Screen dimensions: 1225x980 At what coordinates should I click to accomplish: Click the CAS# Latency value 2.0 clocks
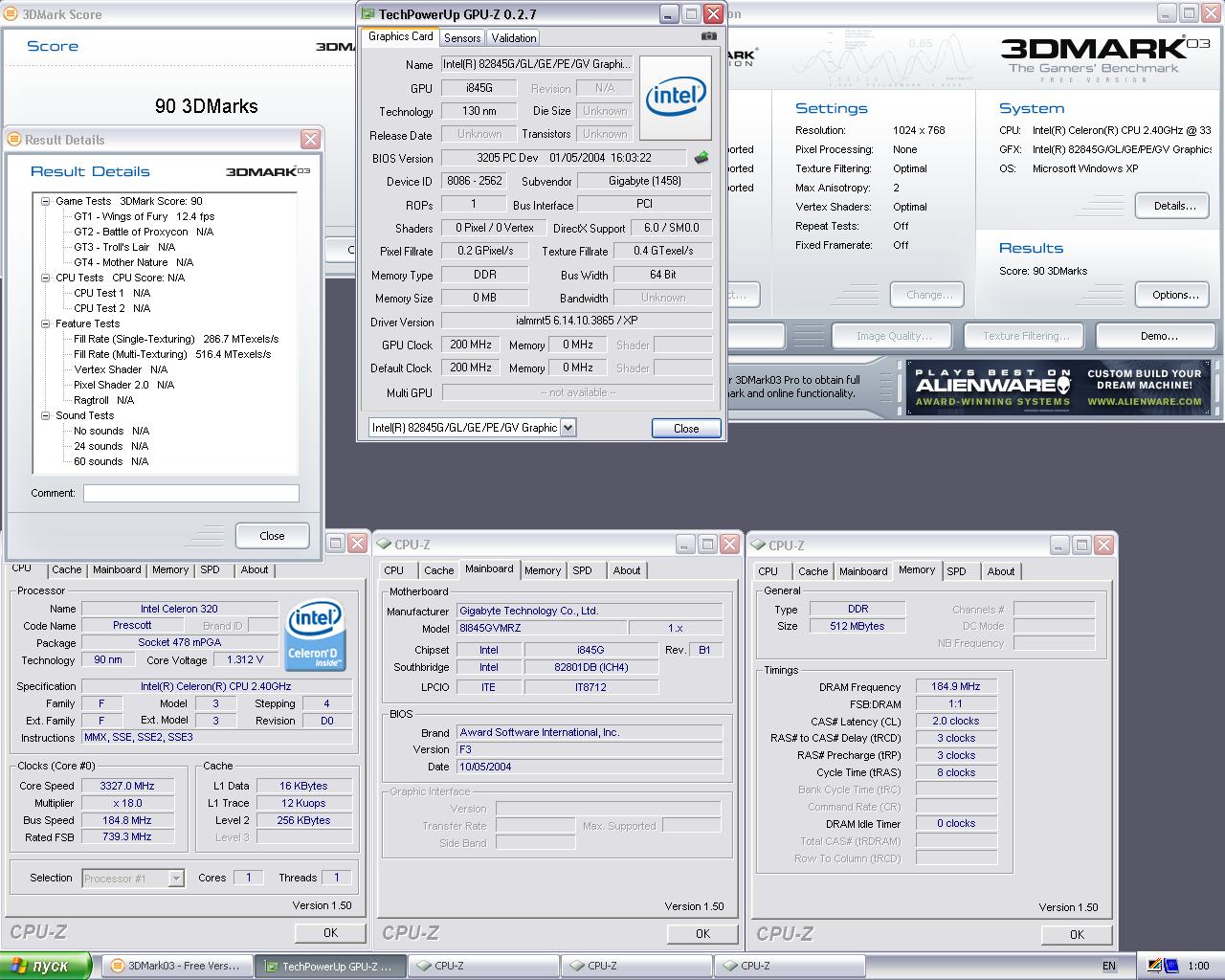tap(955, 721)
